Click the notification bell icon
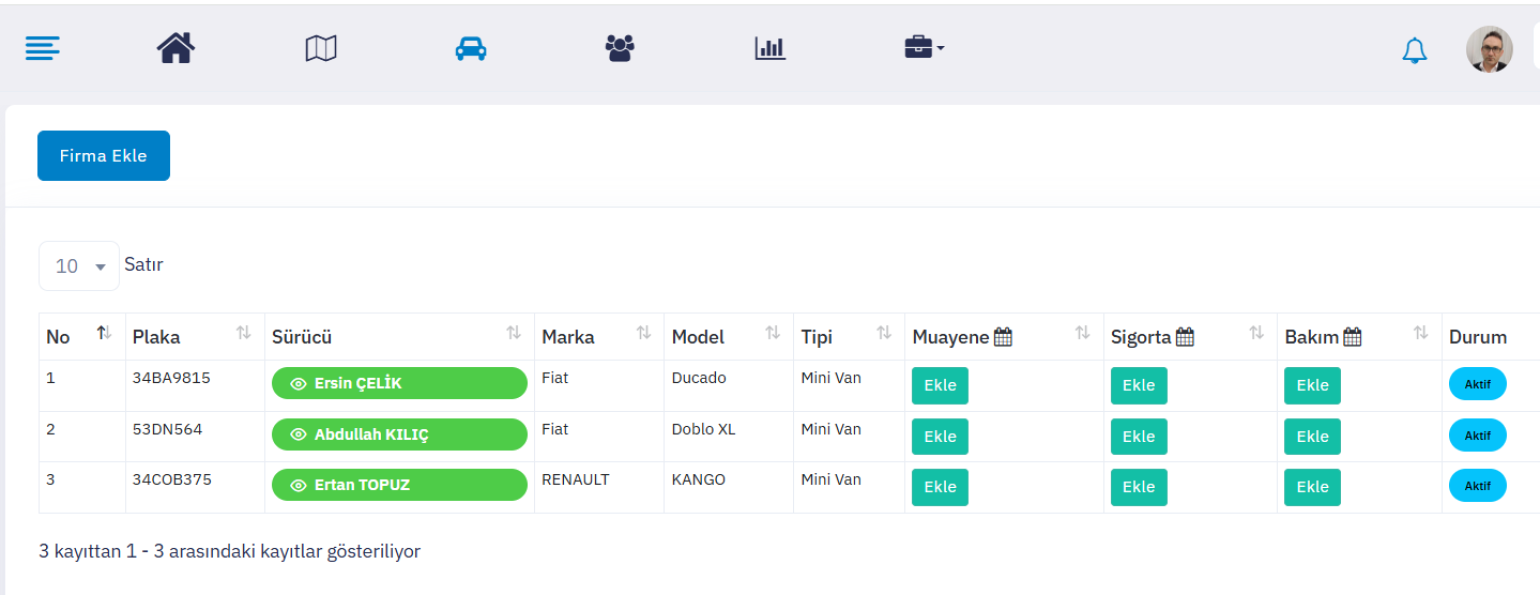The image size is (1540, 595). pyautogui.click(x=1414, y=50)
